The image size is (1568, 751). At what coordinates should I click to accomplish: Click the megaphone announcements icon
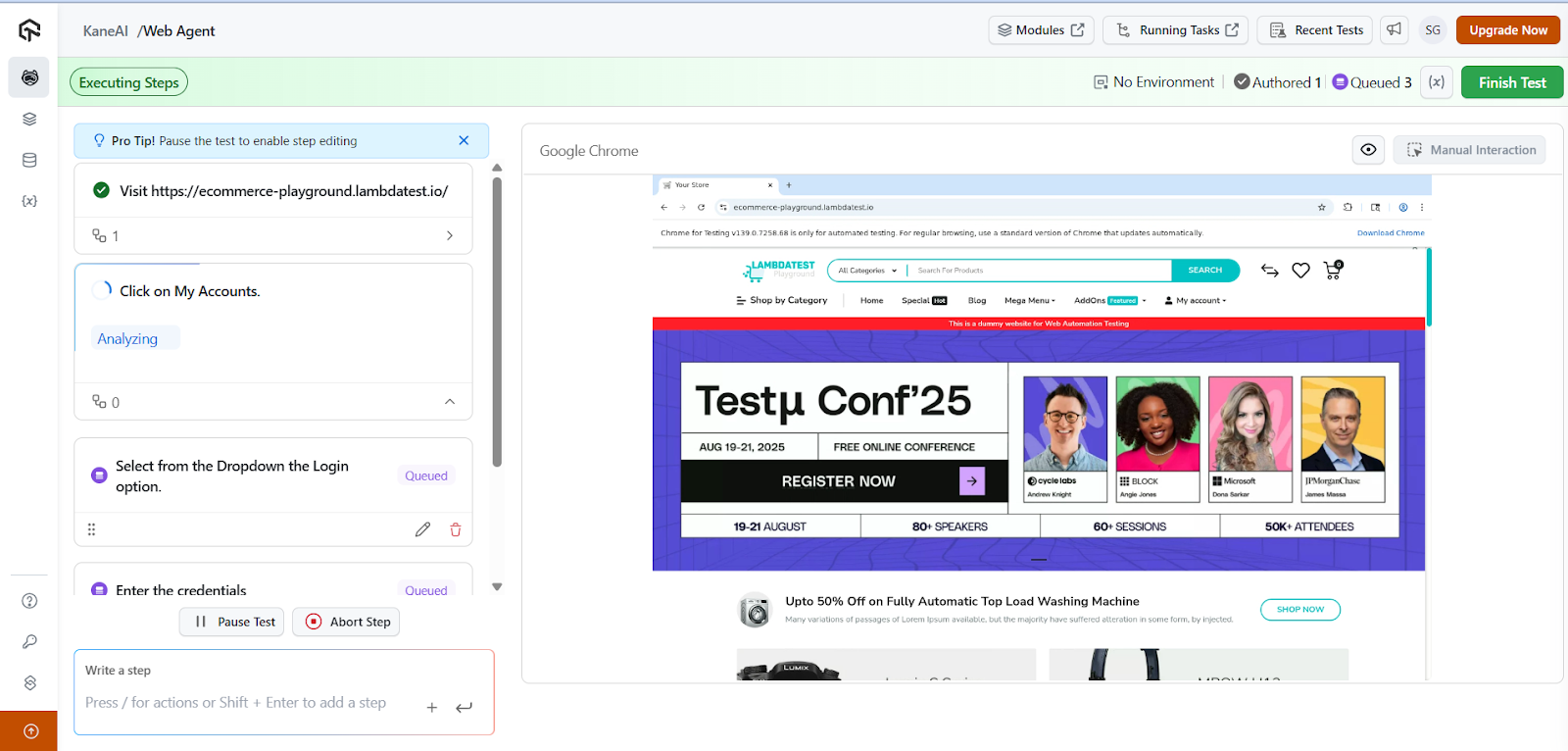[x=1394, y=30]
